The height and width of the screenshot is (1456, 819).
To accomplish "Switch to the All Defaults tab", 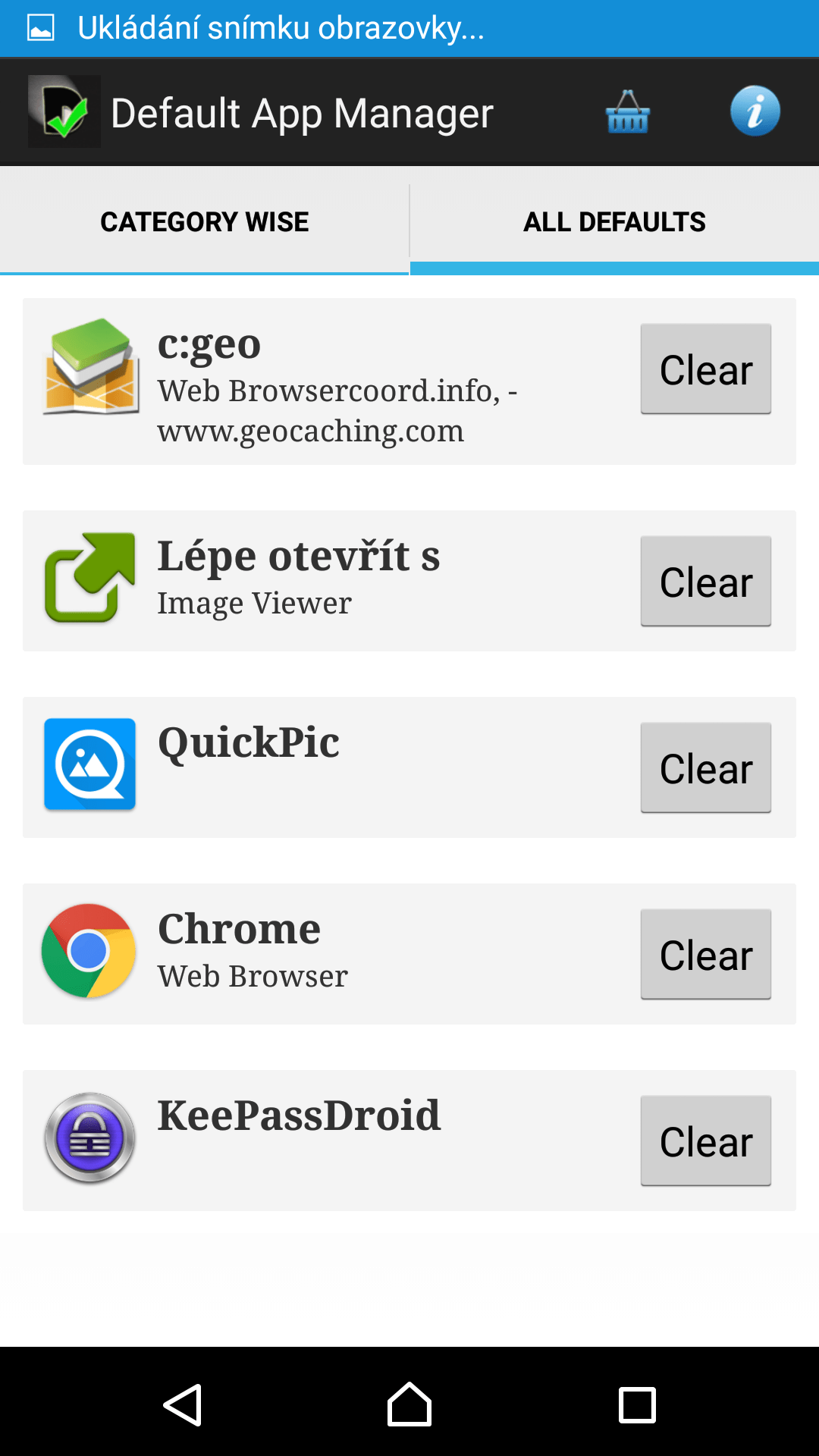I will point(615,221).
